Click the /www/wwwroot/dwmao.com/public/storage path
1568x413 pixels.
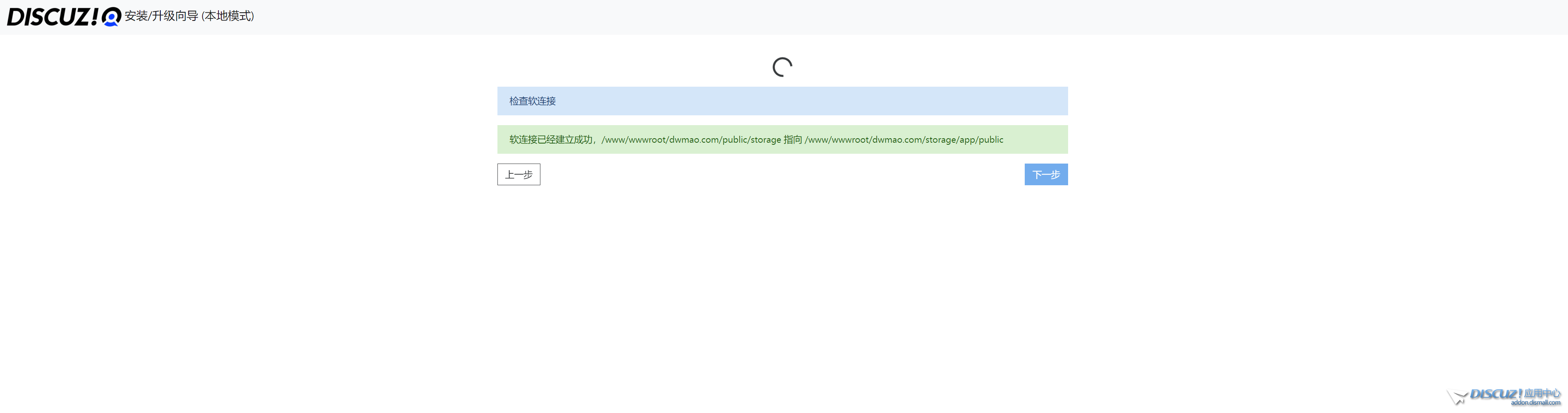[691, 140]
